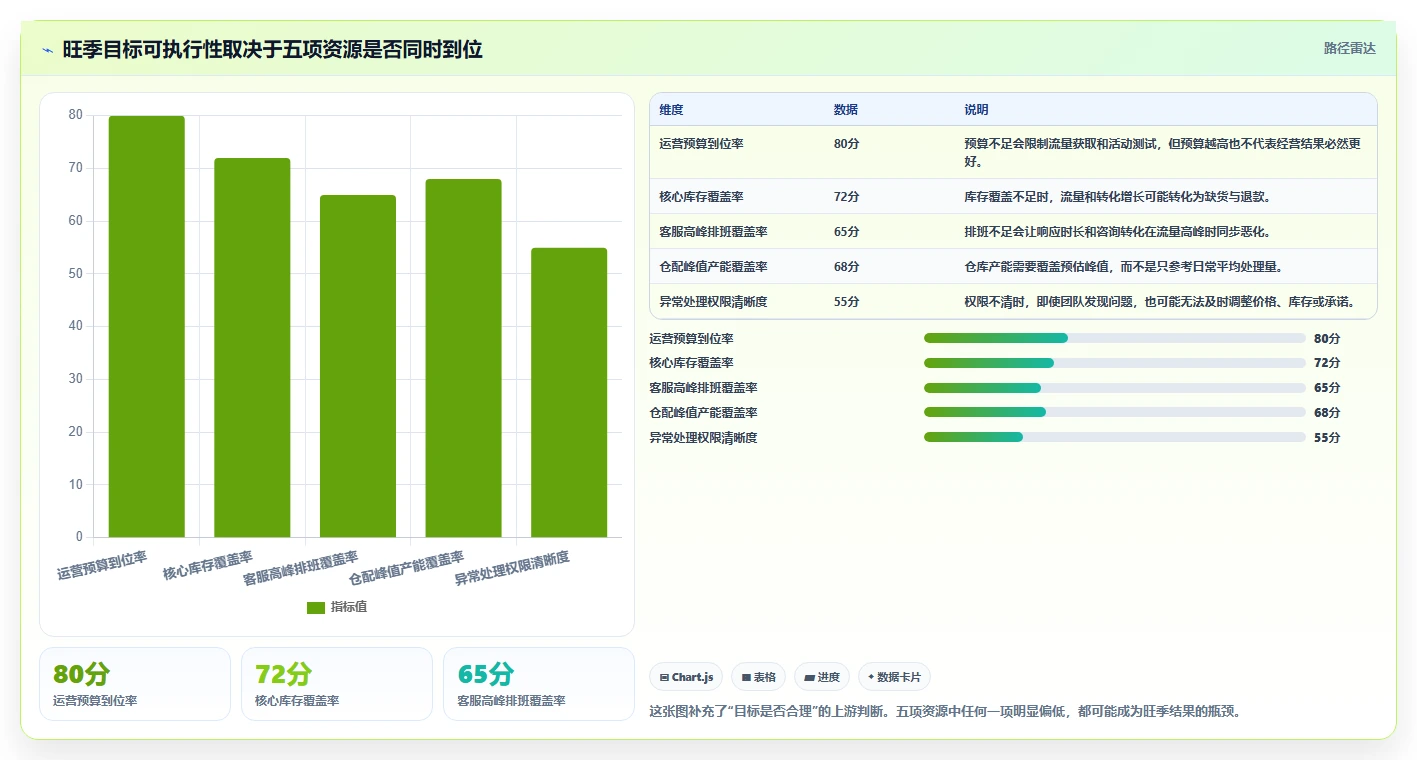Viewport: 1417px width, 760px height.
Task: Click the 仓配峰值产能覆盖率 bar in the chart
Action: click(x=463, y=358)
